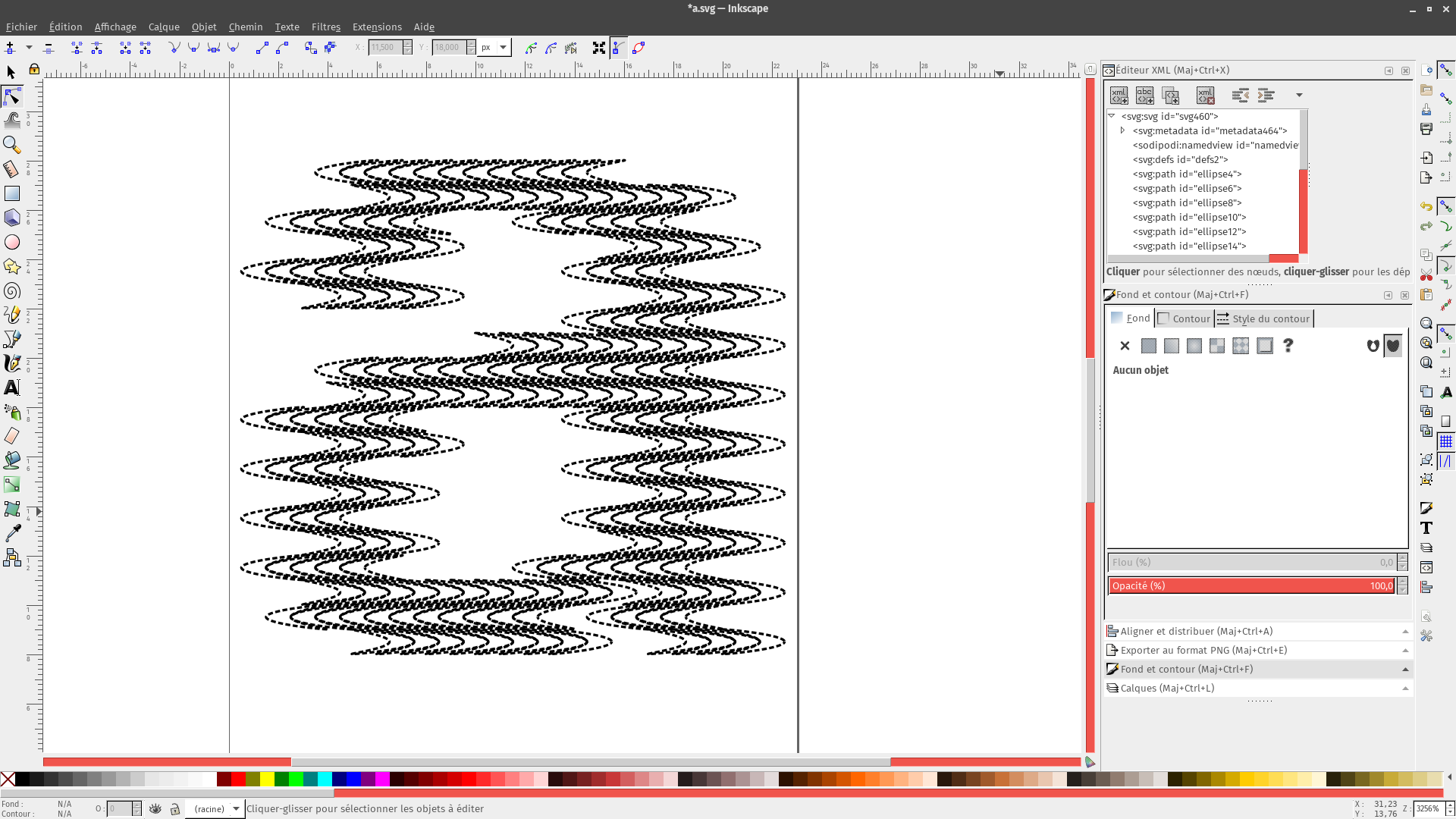Choose the Spray tool
The width and height of the screenshot is (1456, 819).
coord(12,412)
